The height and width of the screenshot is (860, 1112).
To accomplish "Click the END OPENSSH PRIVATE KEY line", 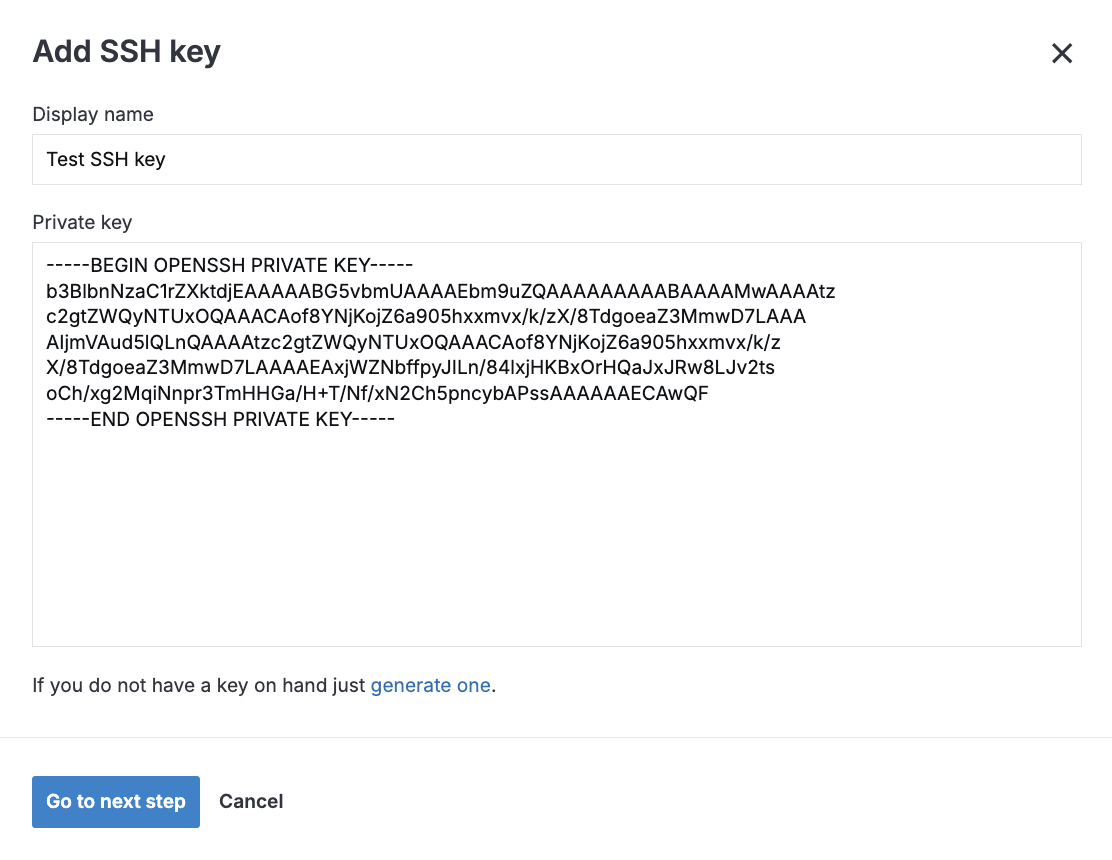I will pos(220,419).
